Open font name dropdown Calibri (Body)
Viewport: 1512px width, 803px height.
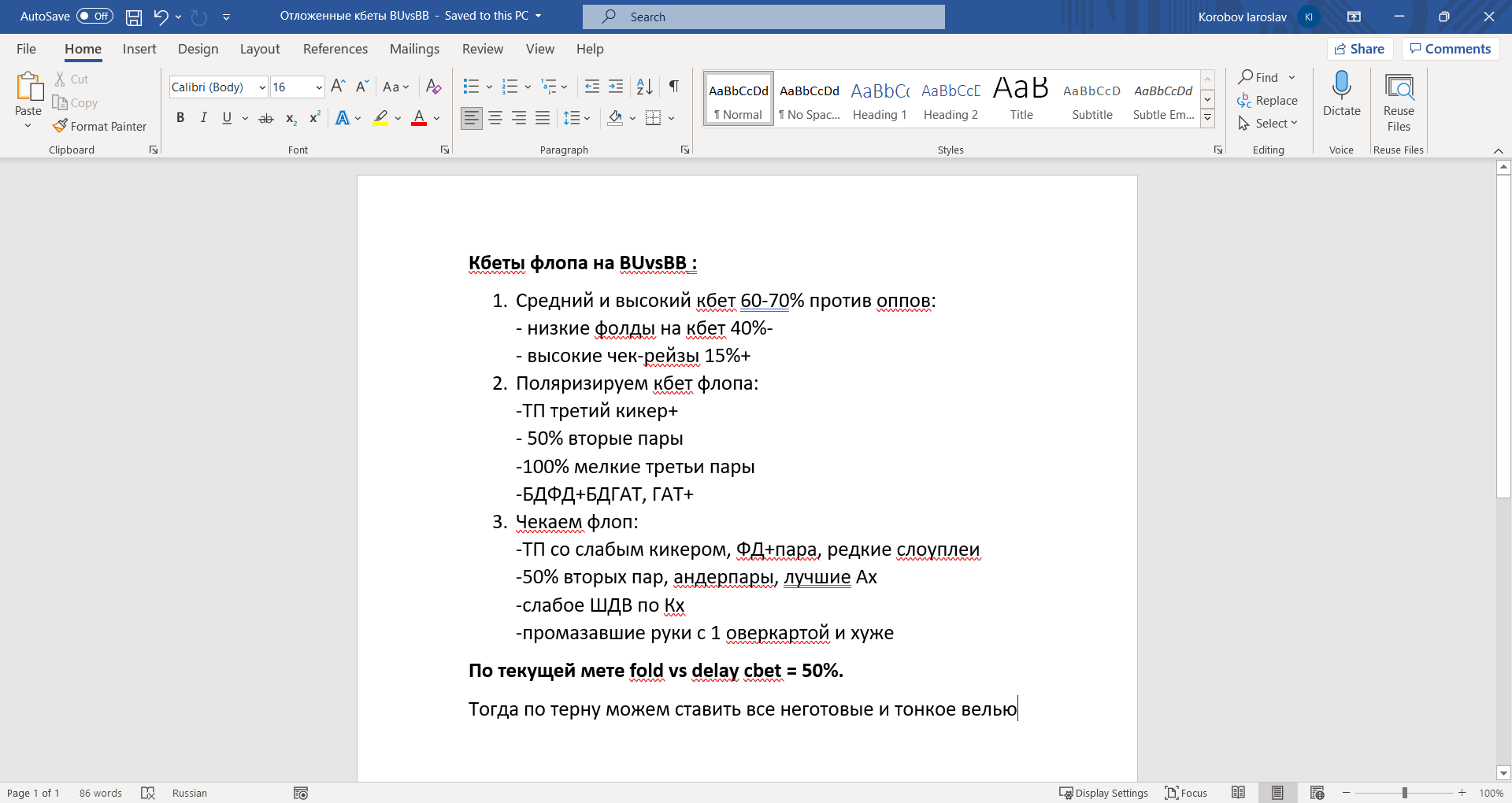tap(262, 87)
